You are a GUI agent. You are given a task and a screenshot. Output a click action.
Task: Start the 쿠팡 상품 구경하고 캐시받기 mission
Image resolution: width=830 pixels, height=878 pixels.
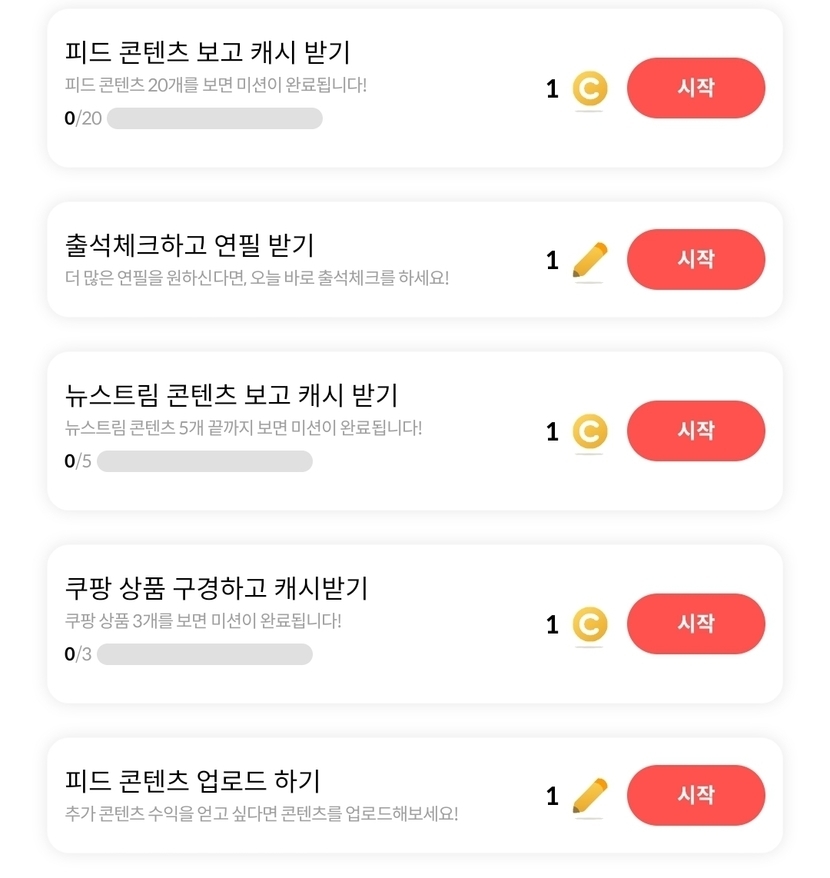pyautogui.click(x=695, y=624)
